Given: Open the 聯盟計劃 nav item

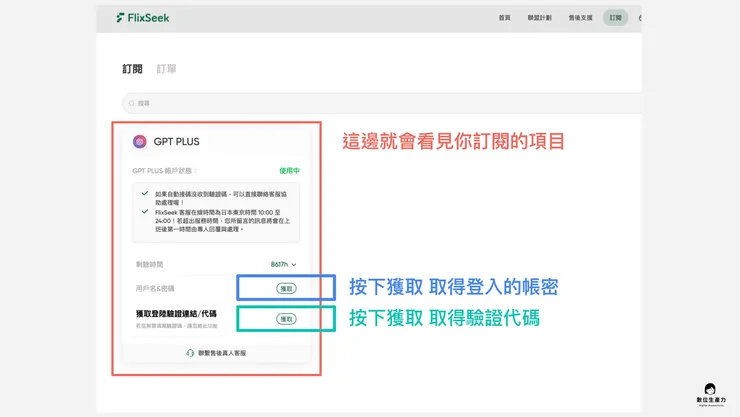Looking at the screenshot, I should pos(539,18).
